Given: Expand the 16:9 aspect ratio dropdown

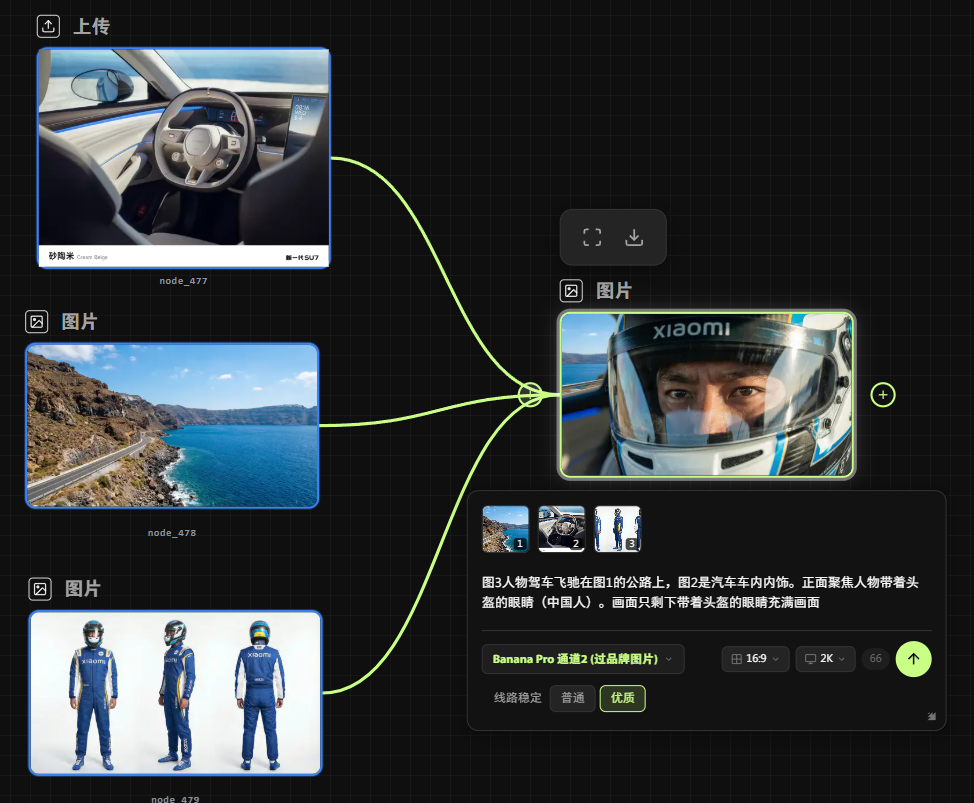Looking at the screenshot, I should coord(755,659).
